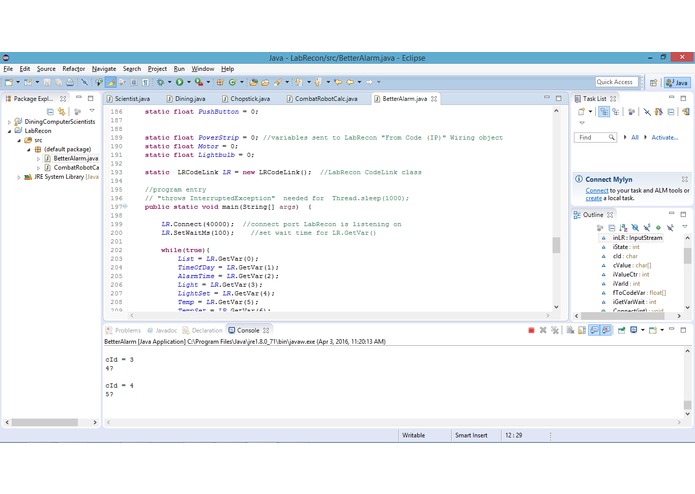This screenshot has width=695, height=494.
Task: Click the Open Perspective icon
Action: pos(653,82)
